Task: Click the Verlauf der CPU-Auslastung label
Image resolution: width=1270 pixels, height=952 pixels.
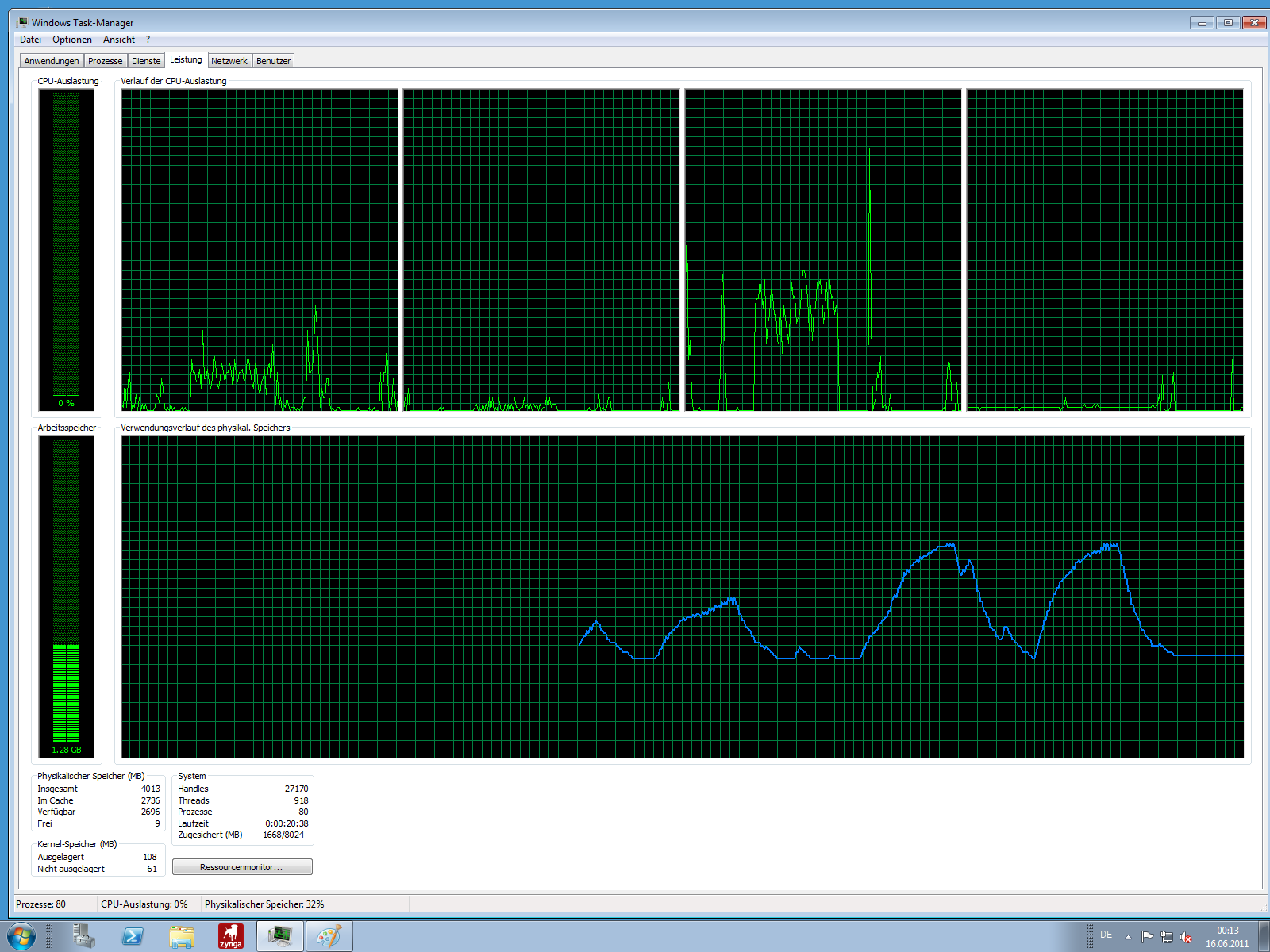Action: point(174,81)
